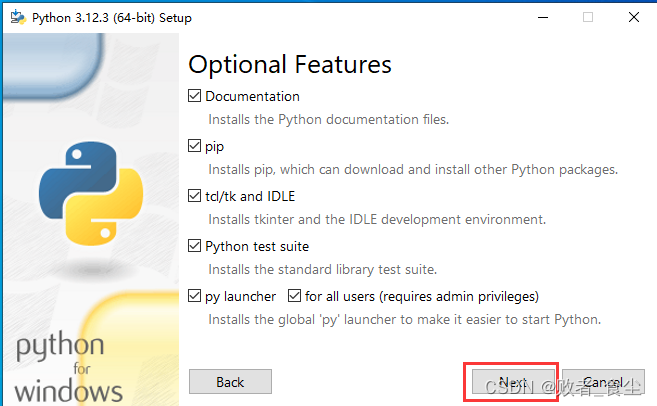Go back with the Back button

coord(230,382)
